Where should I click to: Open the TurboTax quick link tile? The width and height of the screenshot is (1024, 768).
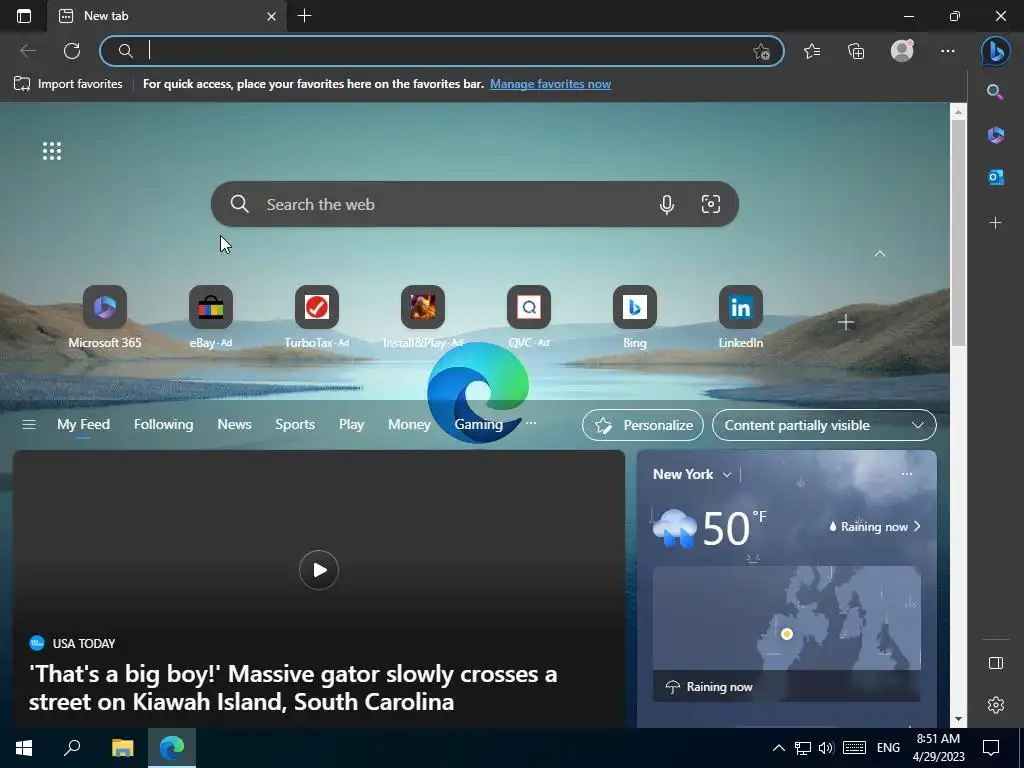pyautogui.click(x=317, y=317)
